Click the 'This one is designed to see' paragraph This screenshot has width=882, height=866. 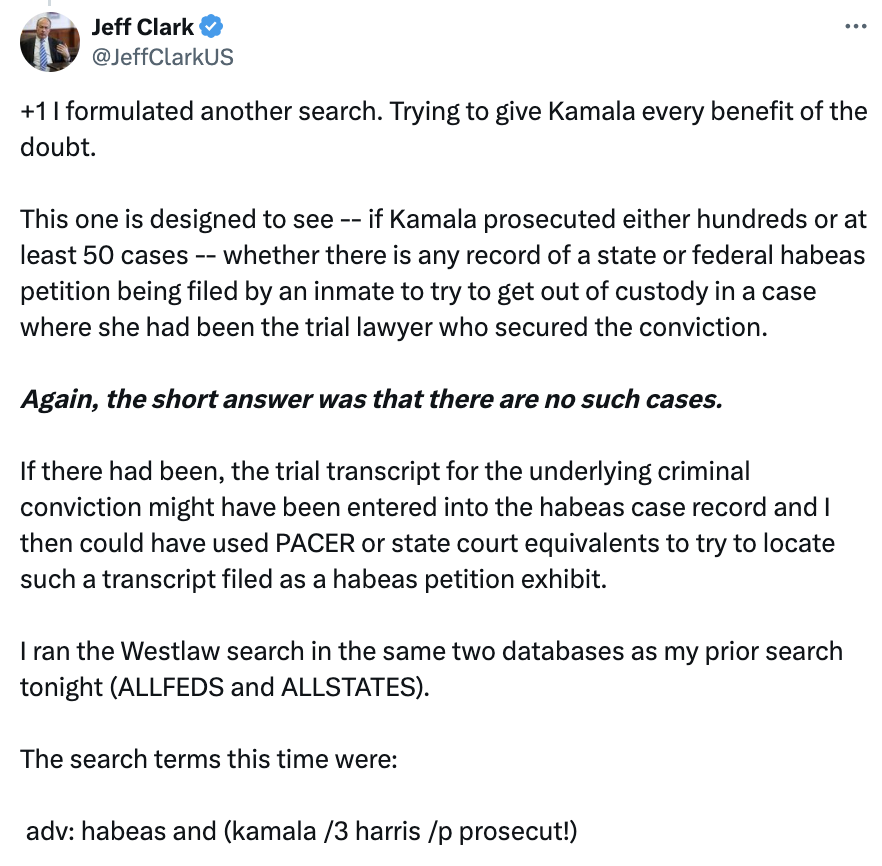(443, 273)
